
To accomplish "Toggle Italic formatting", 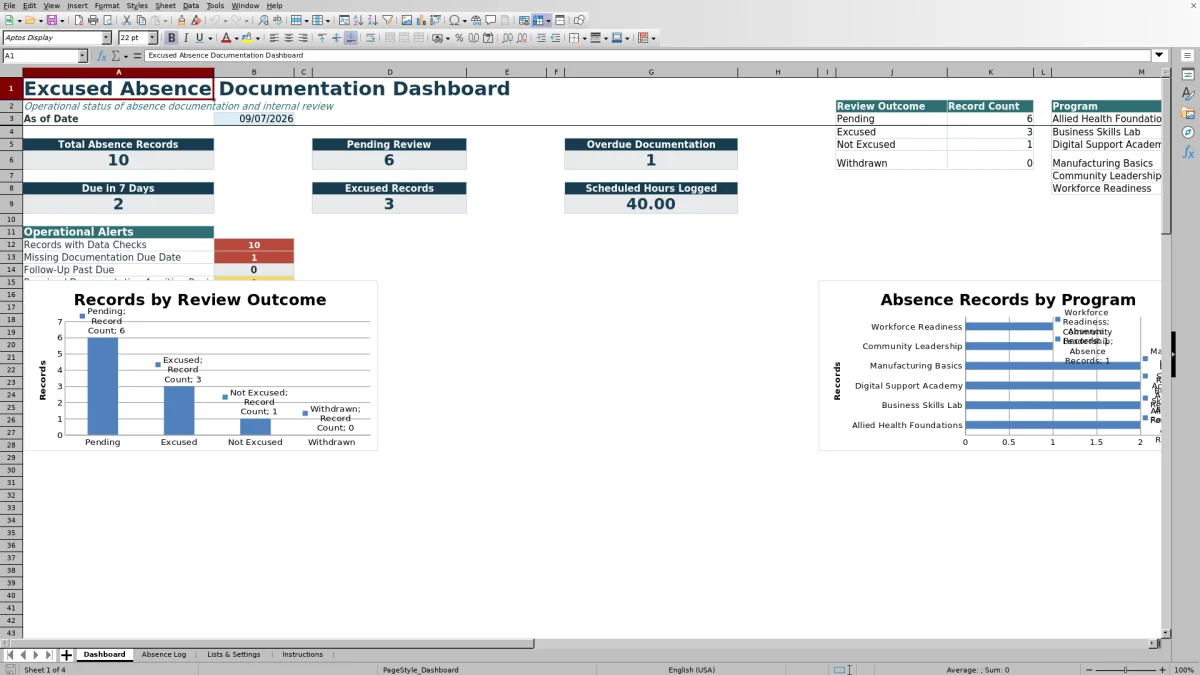I will 186,38.
